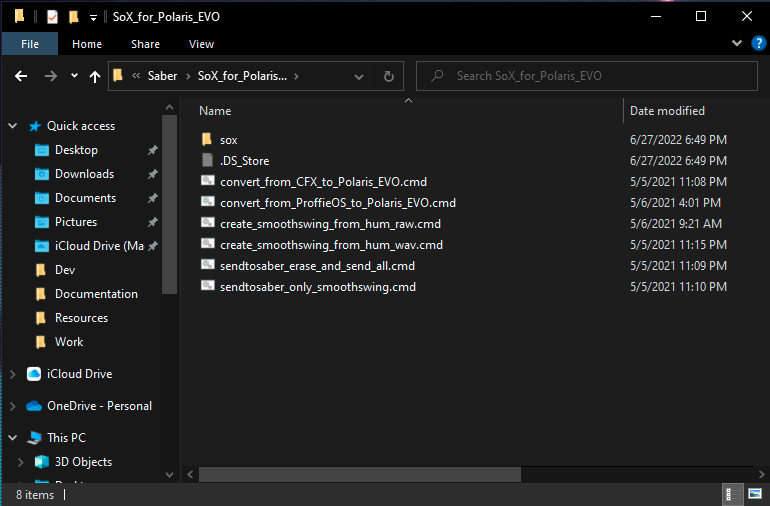Screen dimensions: 770x506
Task: Click the Properties icon in title bar
Action: (51, 17)
